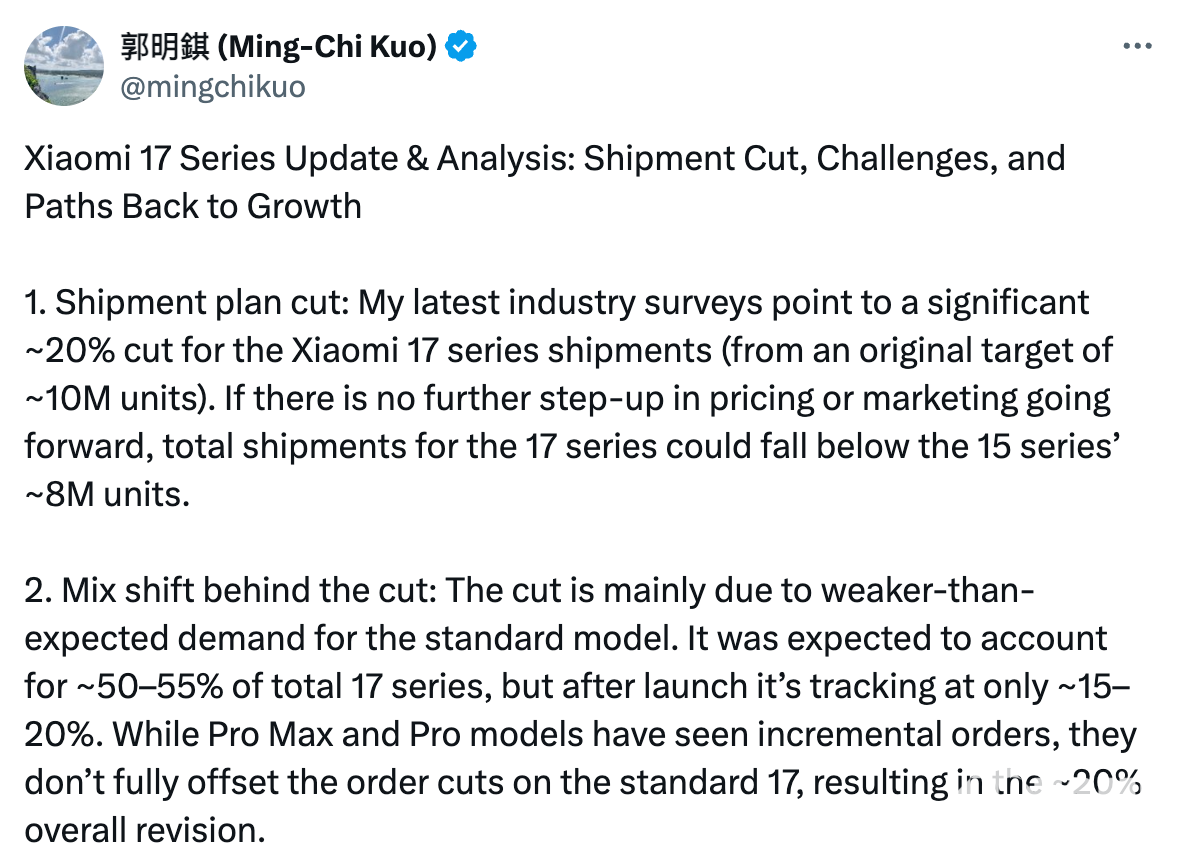Click the @mingchikuo handle

tap(212, 87)
